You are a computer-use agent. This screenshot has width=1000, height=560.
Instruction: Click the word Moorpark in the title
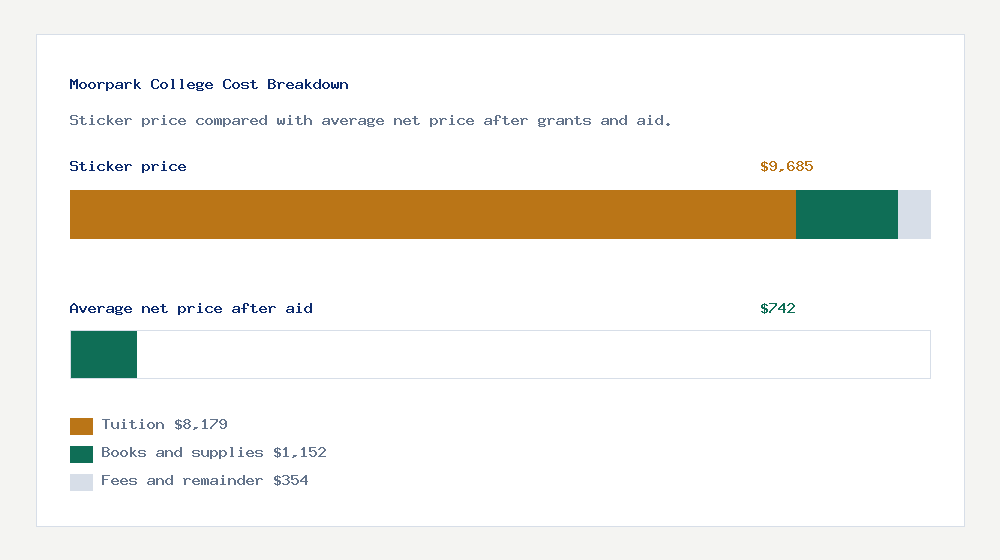pos(105,84)
